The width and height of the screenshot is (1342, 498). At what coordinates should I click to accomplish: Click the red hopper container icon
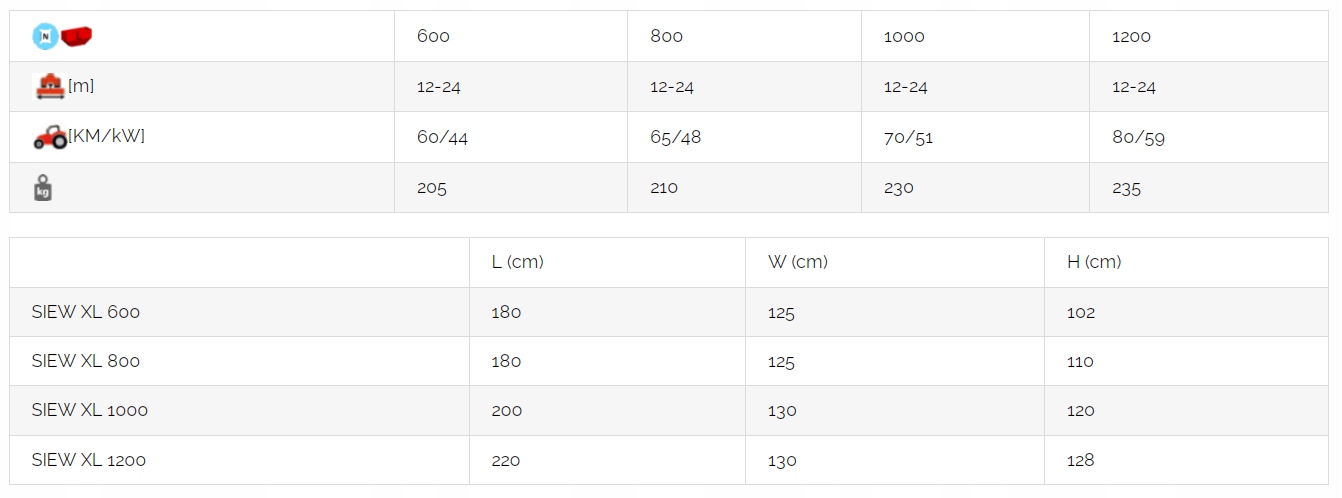pyautogui.click(x=77, y=37)
